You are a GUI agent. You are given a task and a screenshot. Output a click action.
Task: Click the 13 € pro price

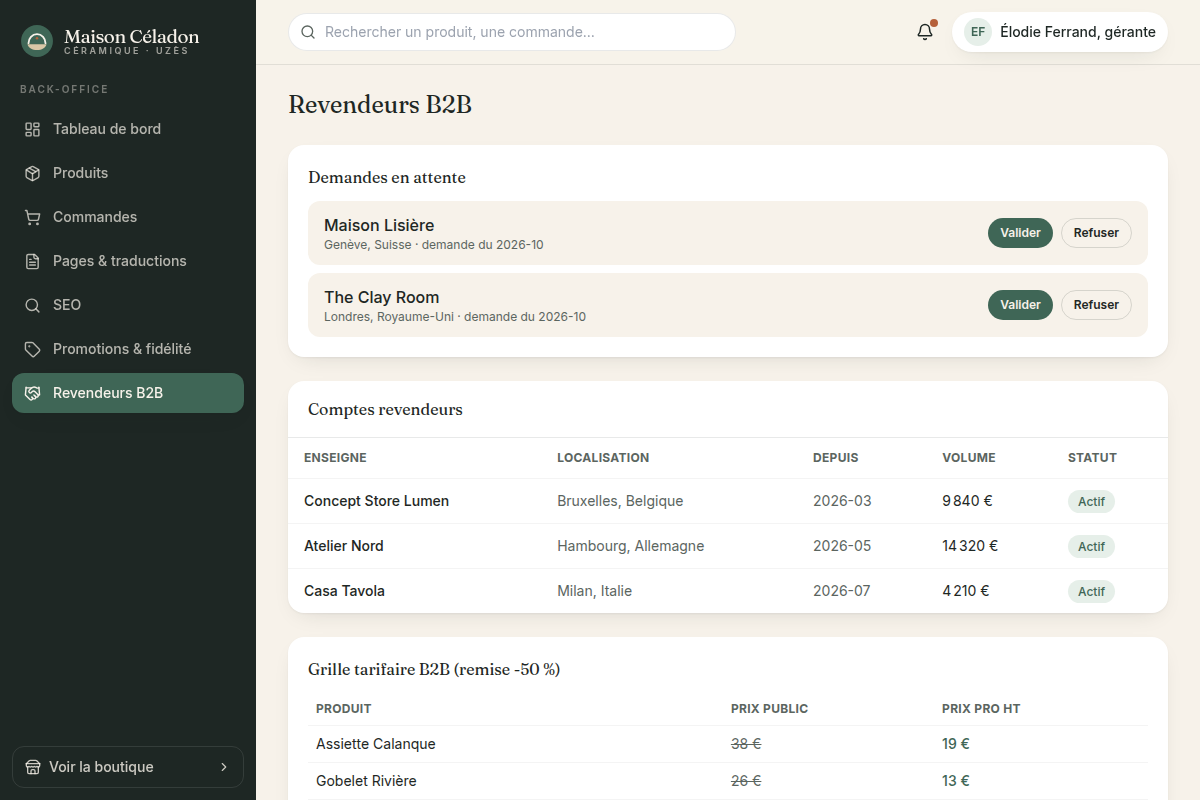[956, 781]
